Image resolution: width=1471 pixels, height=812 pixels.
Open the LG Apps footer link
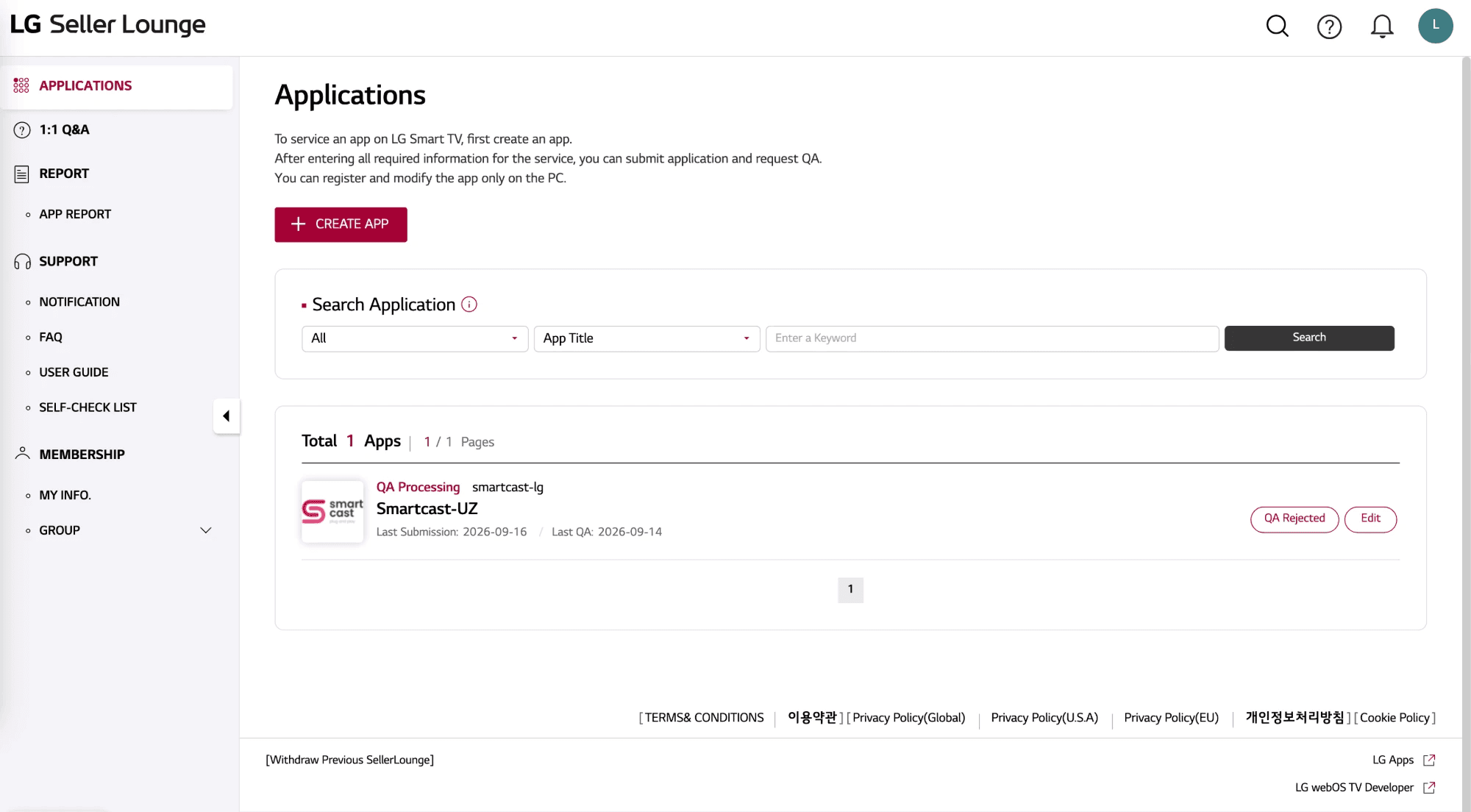tap(1393, 760)
